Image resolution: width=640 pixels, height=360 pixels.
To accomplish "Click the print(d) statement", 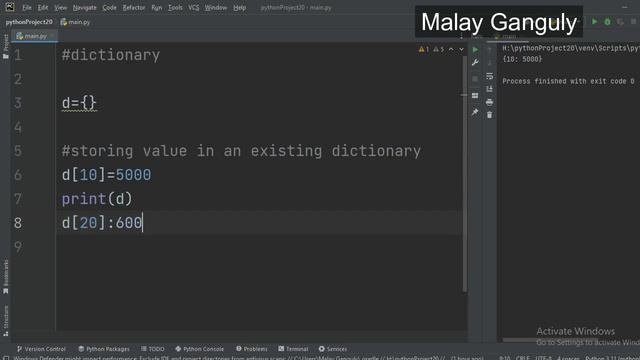I will coord(97,199).
